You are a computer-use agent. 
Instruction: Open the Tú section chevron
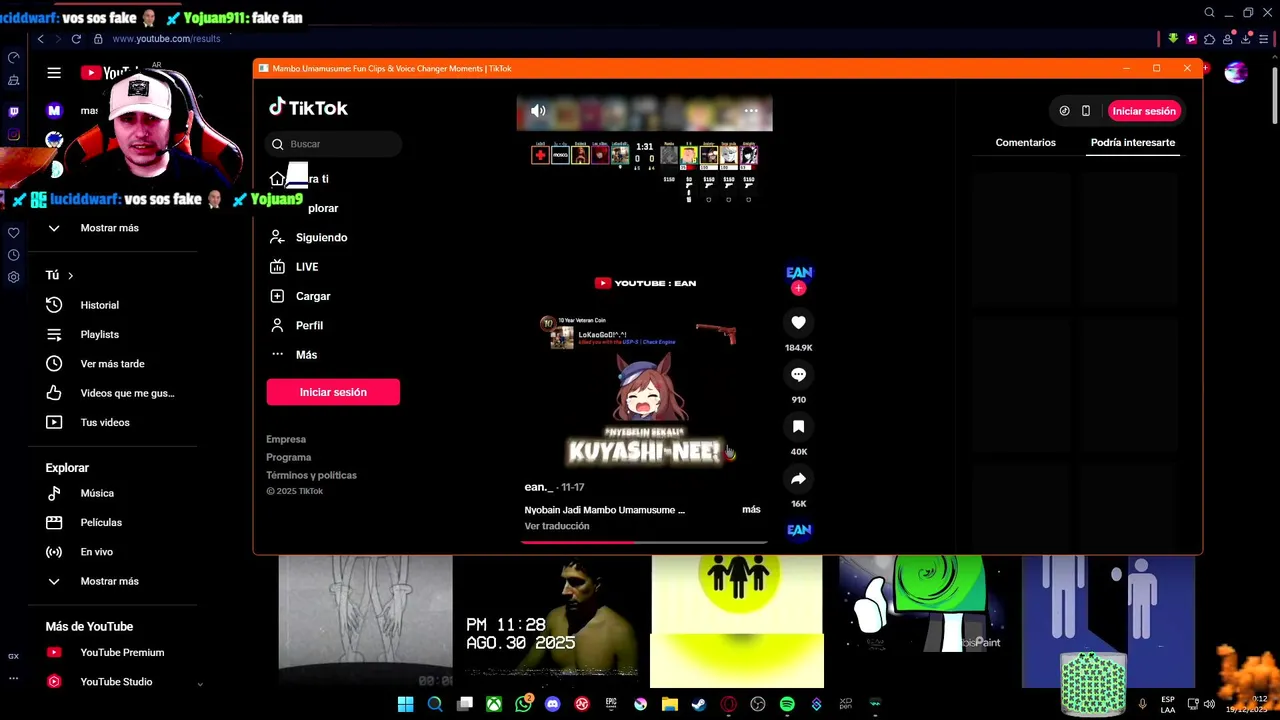click(70, 276)
